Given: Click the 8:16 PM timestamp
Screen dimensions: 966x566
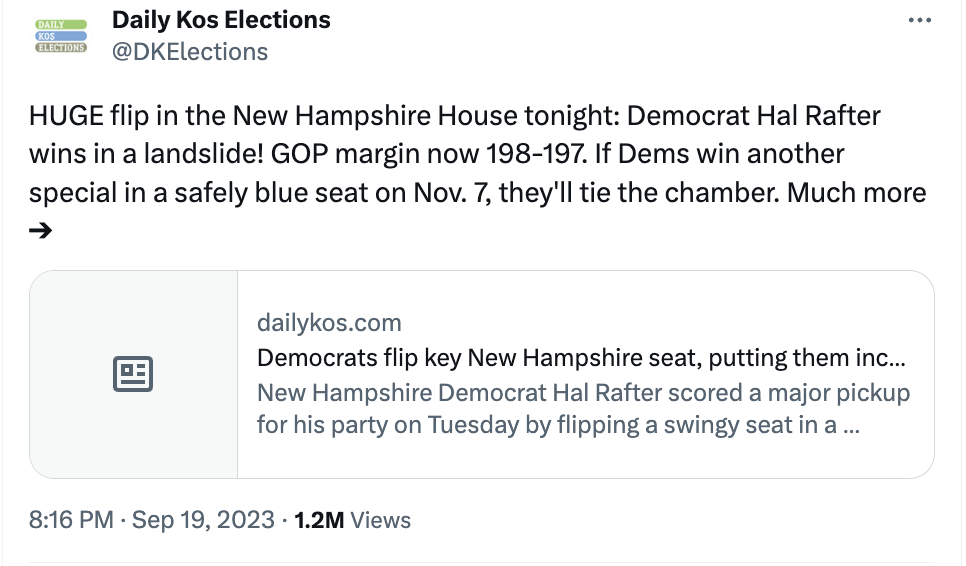Looking at the screenshot, I should click(70, 520).
